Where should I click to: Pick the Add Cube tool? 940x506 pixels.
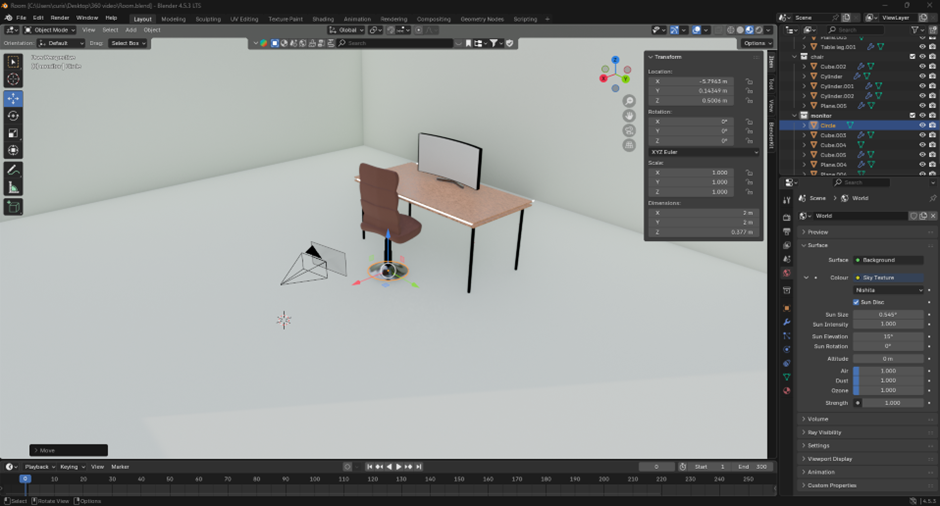(x=13, y=207)
